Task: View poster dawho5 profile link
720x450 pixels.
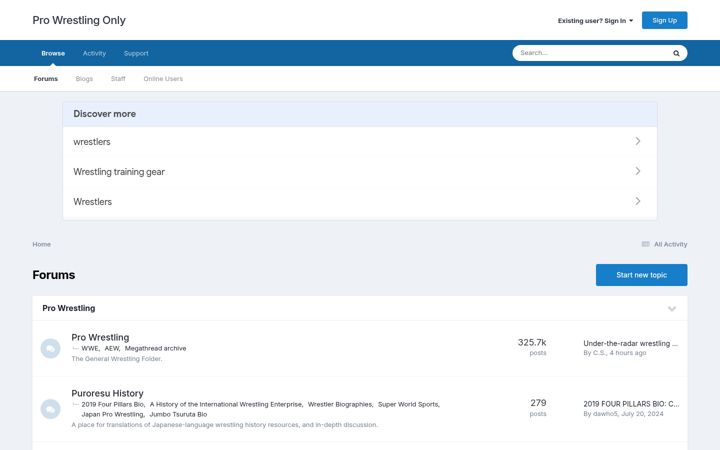Action: [x=605, y=414]
